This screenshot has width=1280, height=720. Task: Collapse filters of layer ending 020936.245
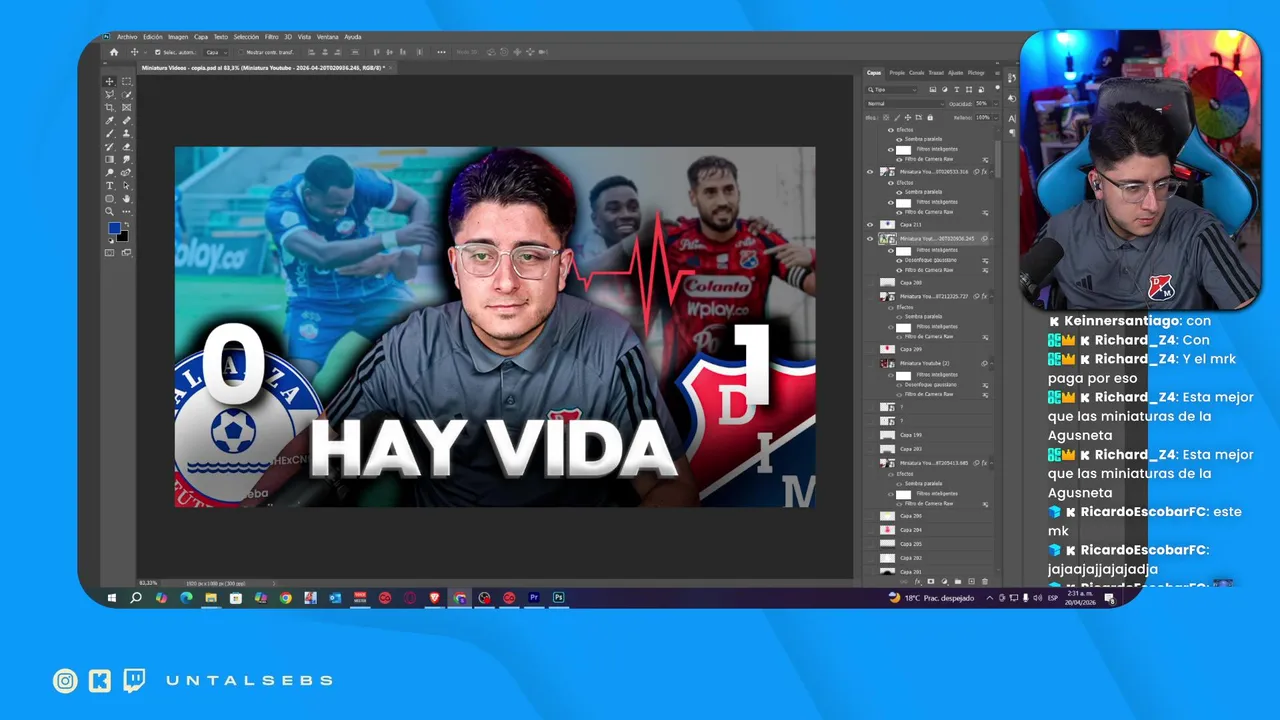(991, 239)
